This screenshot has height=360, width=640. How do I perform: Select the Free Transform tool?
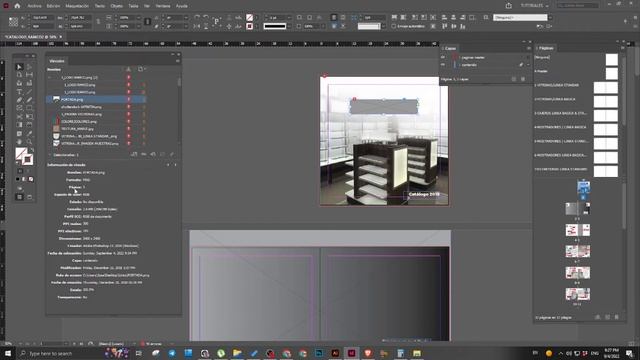pos(29,117)
